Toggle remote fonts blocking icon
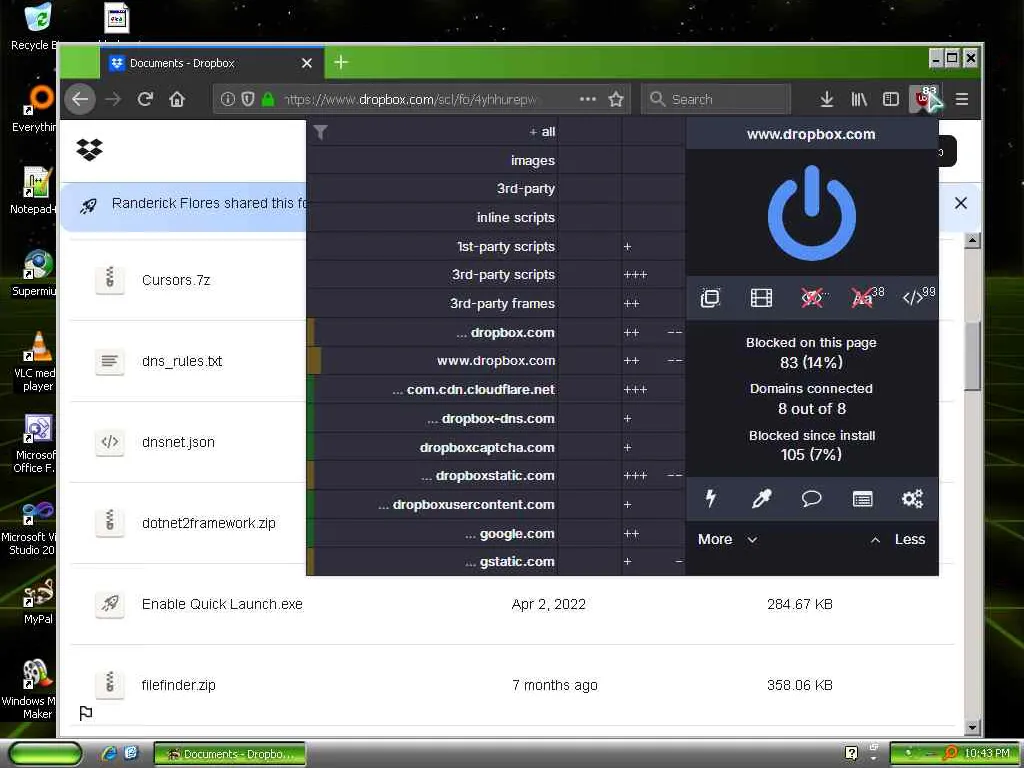1024x768 pixels. point(863,298)
